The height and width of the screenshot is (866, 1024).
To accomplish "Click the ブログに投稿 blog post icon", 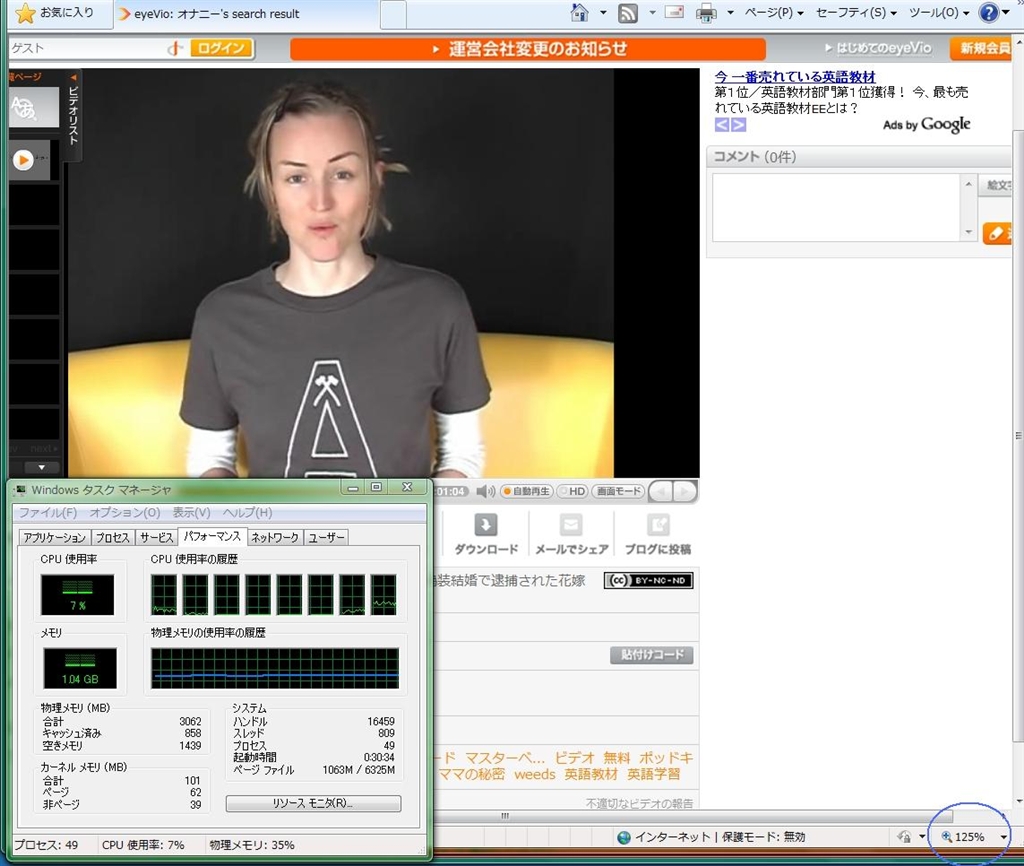I will [658, 525].
